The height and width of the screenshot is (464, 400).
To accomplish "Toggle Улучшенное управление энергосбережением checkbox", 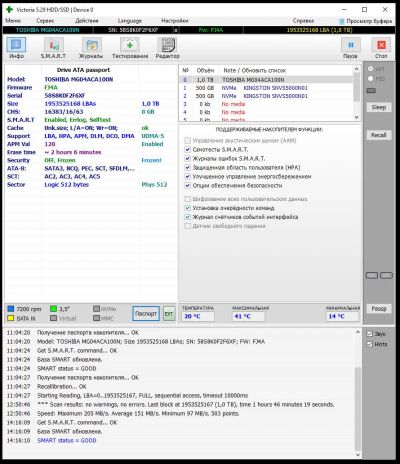I will (188, 176).
